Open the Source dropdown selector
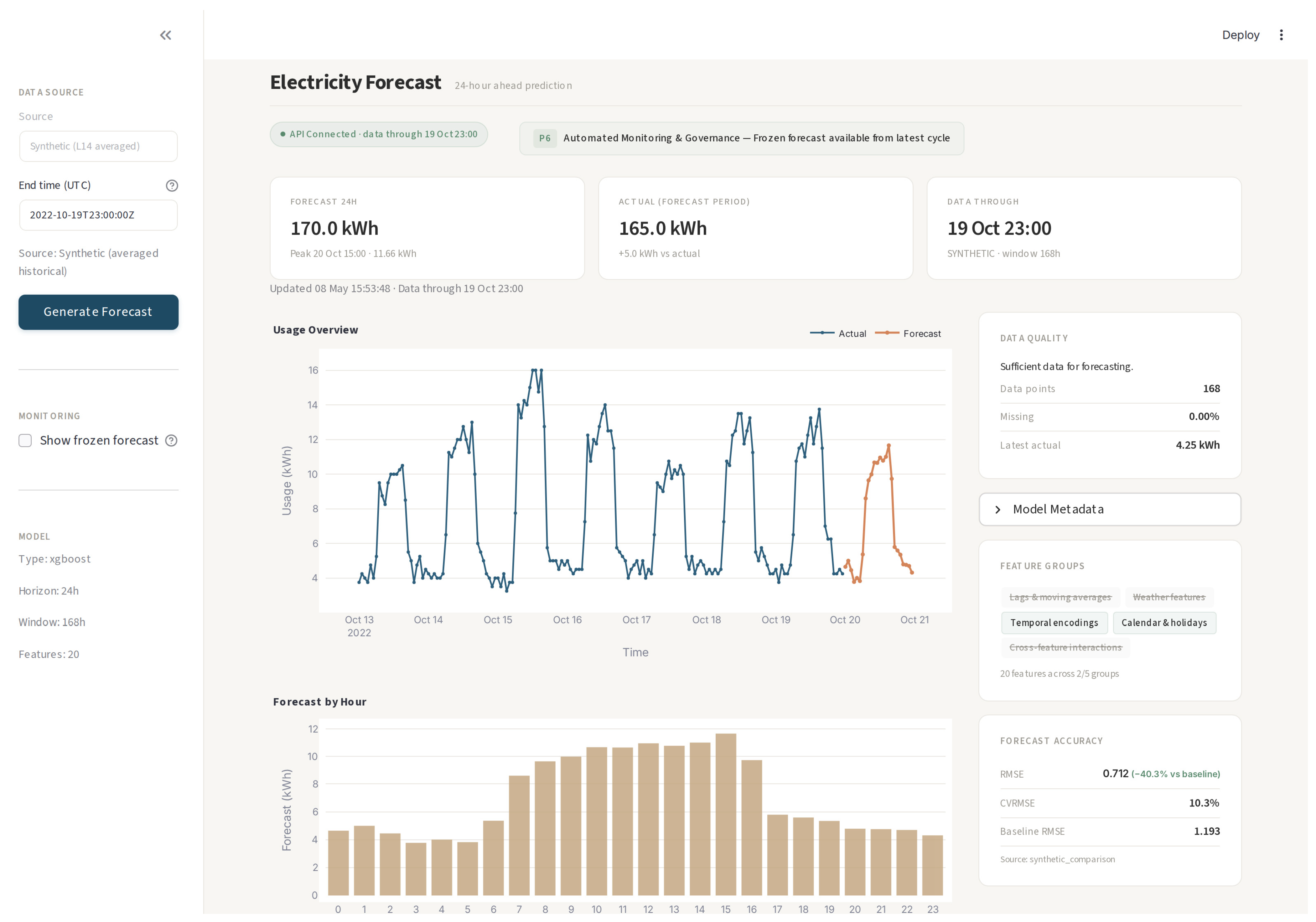 click(99, 146)
